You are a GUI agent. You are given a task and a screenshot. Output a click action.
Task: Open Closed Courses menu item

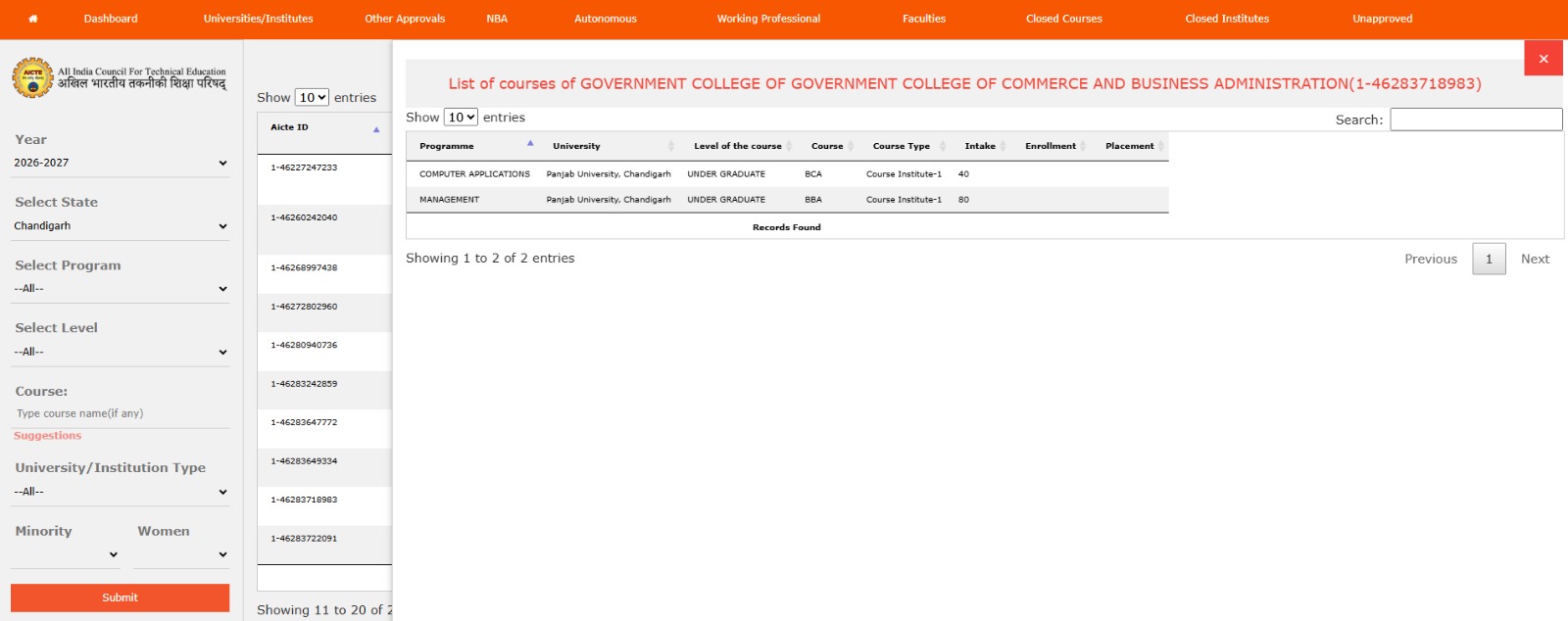[1064, 19]
